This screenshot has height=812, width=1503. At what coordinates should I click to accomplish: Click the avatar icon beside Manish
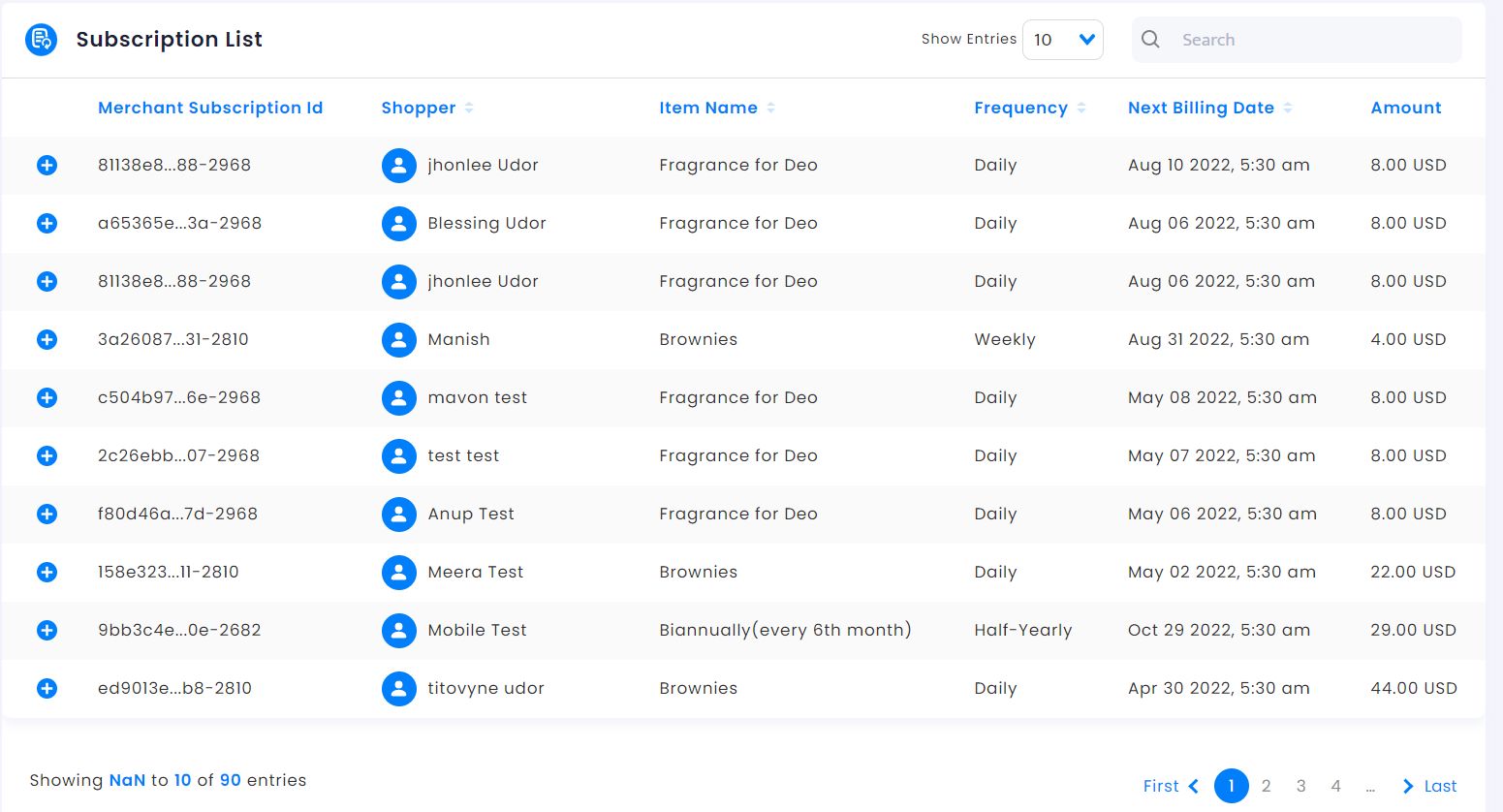(x=398, y=340)
